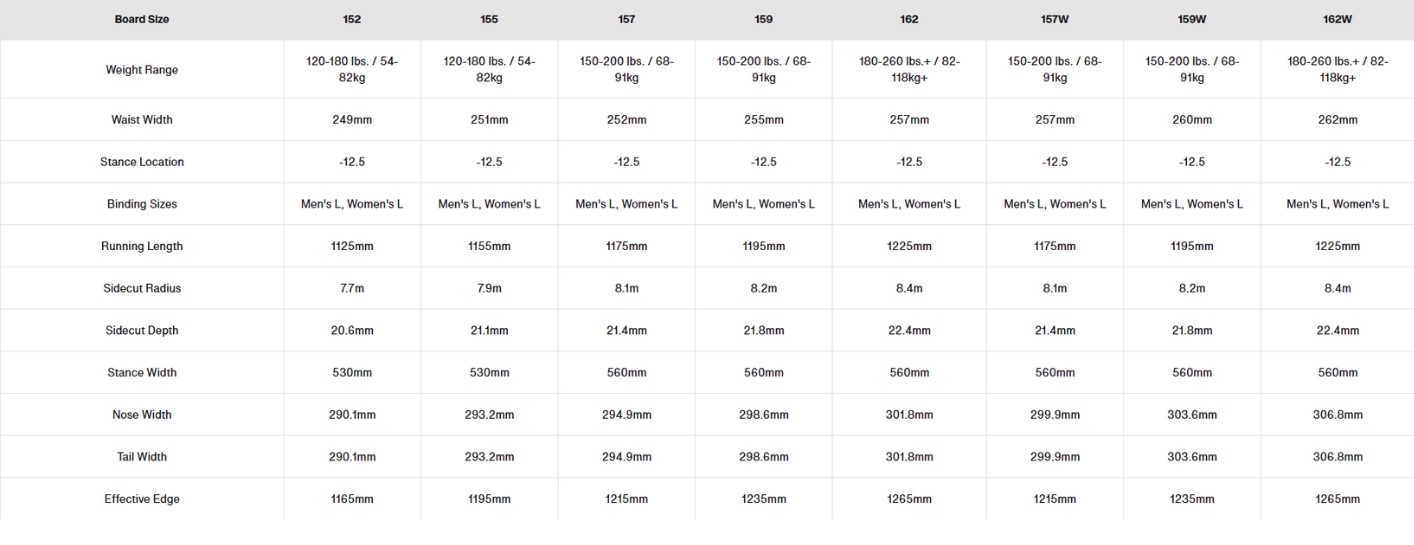Viewport: 1414px width, 545px height.
Task: Select the 262mm waist width cell
Action: pos(1337,120)
